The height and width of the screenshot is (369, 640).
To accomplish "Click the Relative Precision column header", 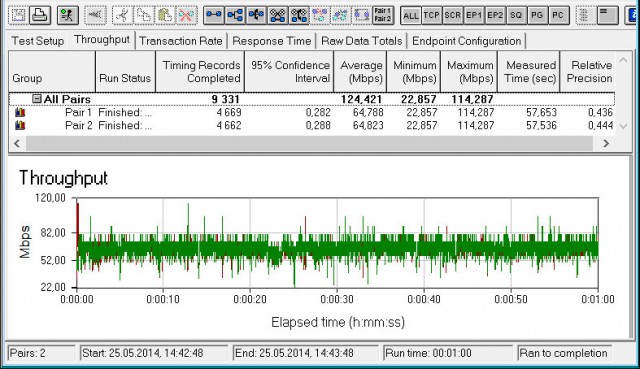I will [x=587, y=71].
